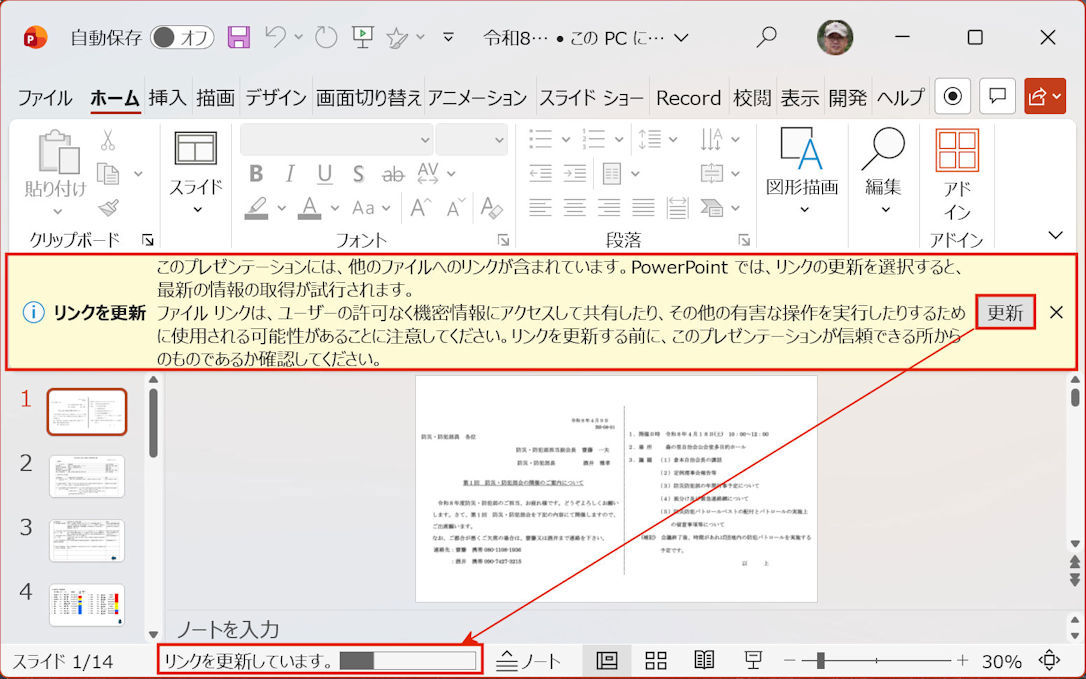The height and width of the screenshot is (679, 1086).
Task: Open the Slide Show tab
Action: coord(591,98)
